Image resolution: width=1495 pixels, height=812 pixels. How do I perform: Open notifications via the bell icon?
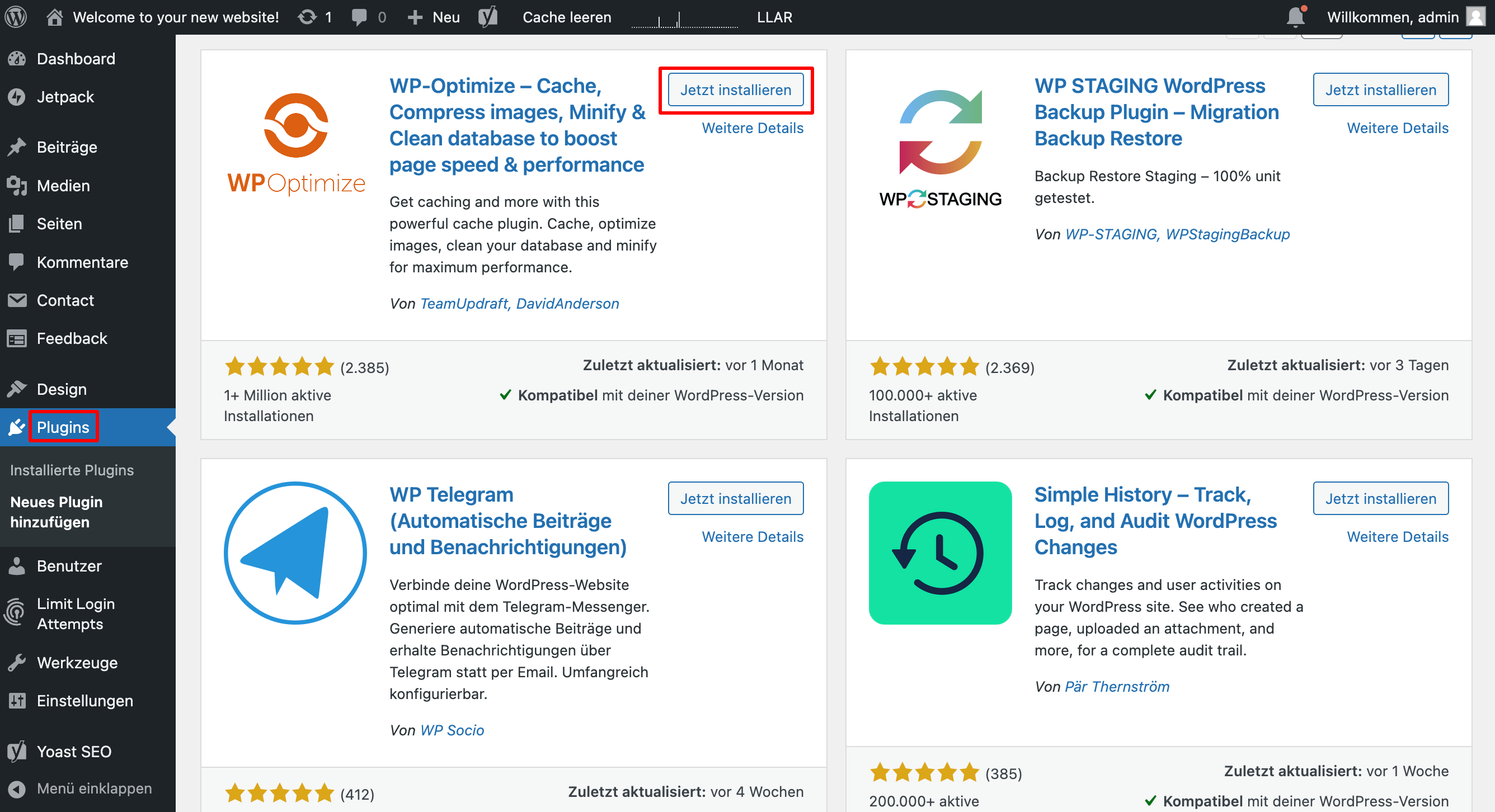(x=1295, y=16)
